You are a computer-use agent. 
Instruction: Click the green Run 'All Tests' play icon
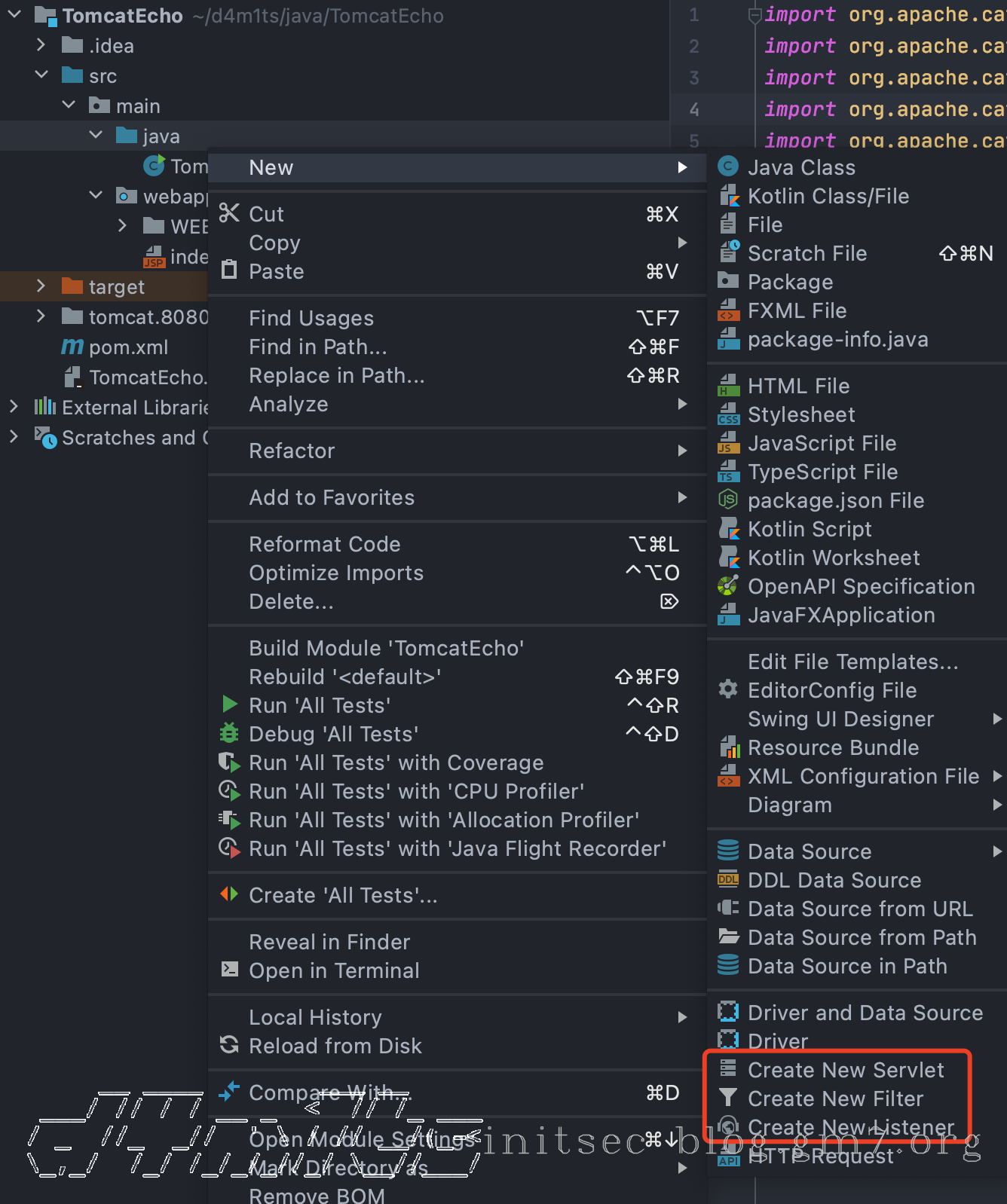tap(229, 705)
